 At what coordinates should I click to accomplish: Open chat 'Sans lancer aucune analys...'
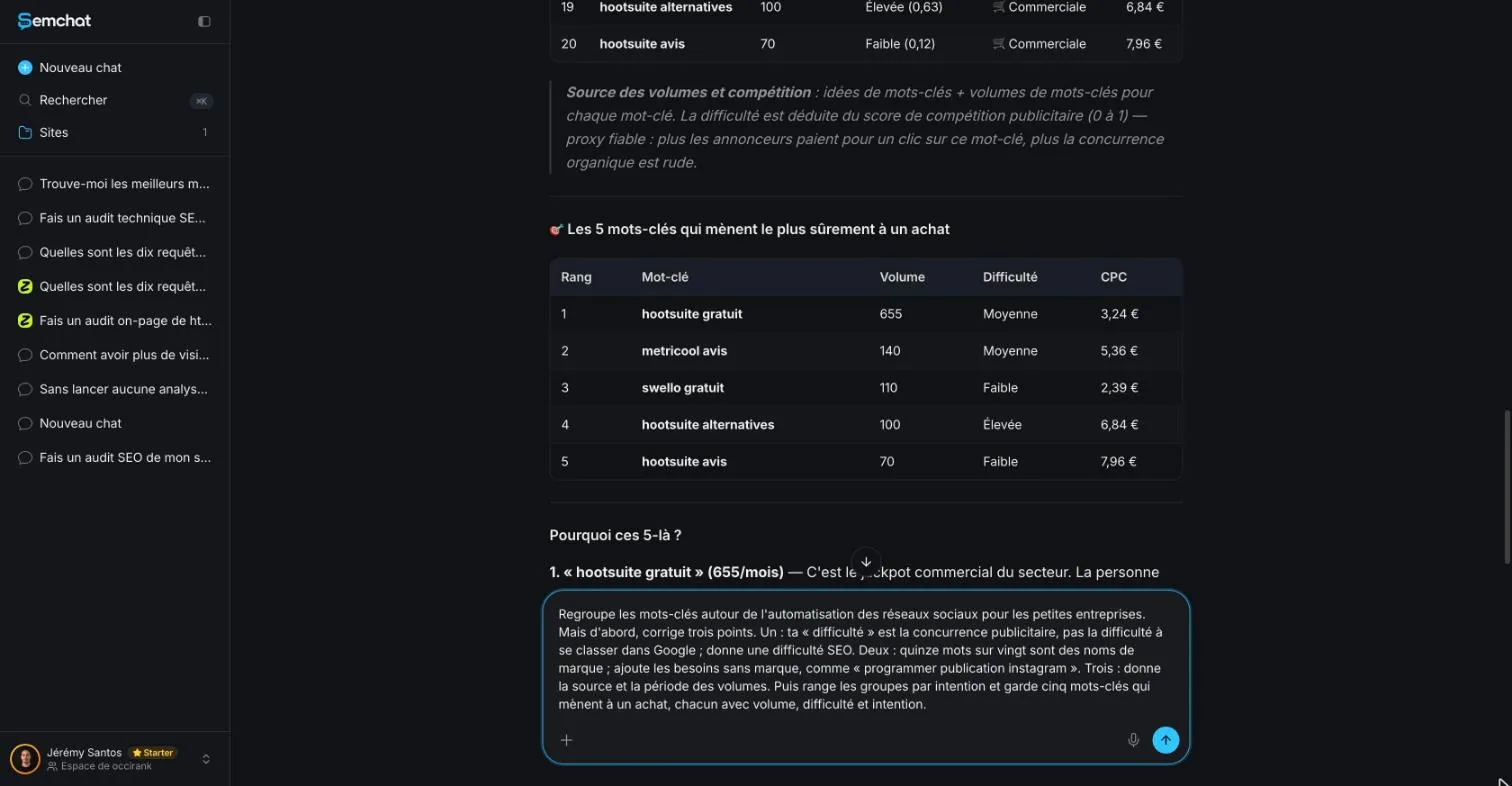114,389
